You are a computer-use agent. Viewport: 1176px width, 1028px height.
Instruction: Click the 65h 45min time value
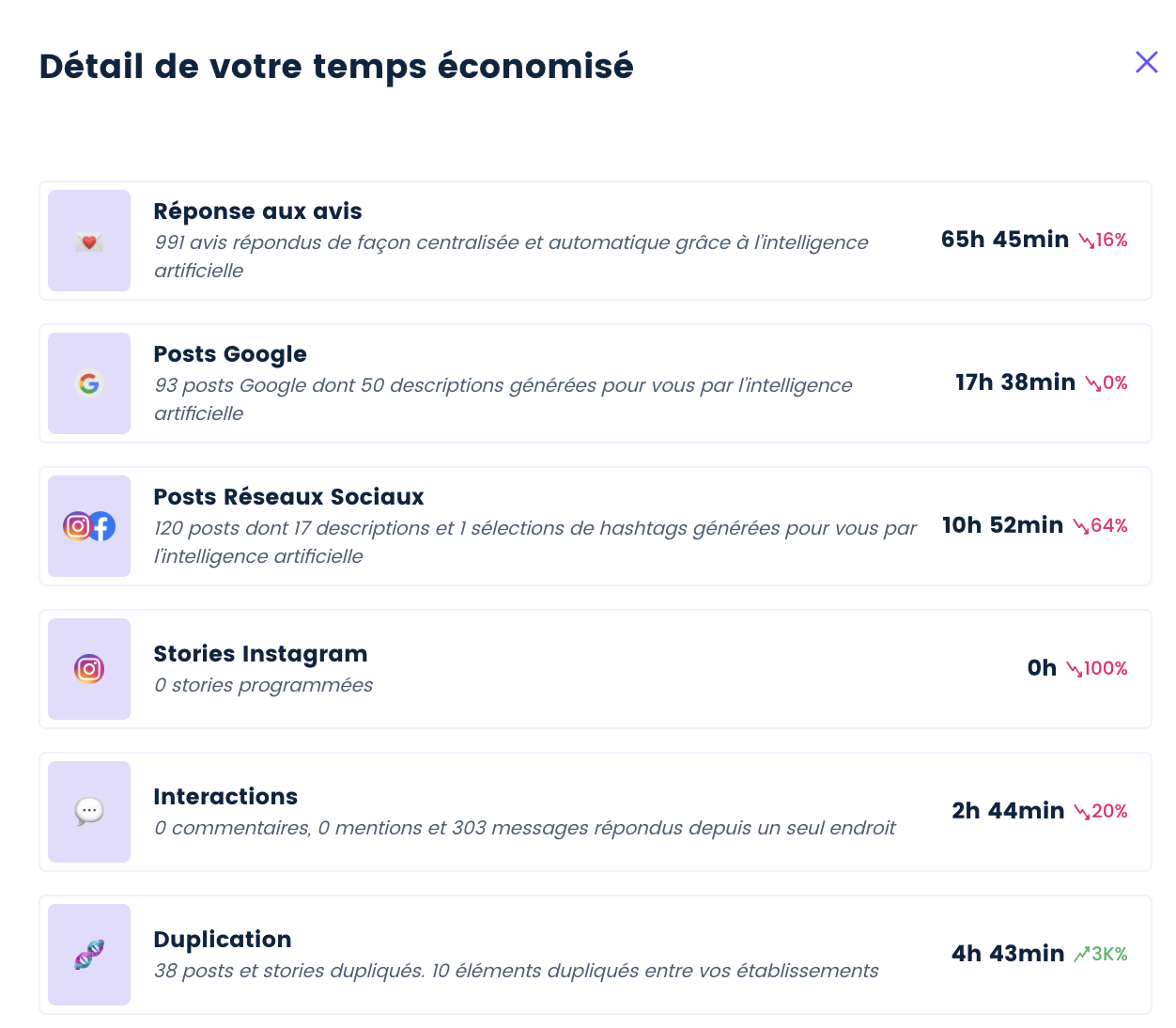(x=1005, y=240)
